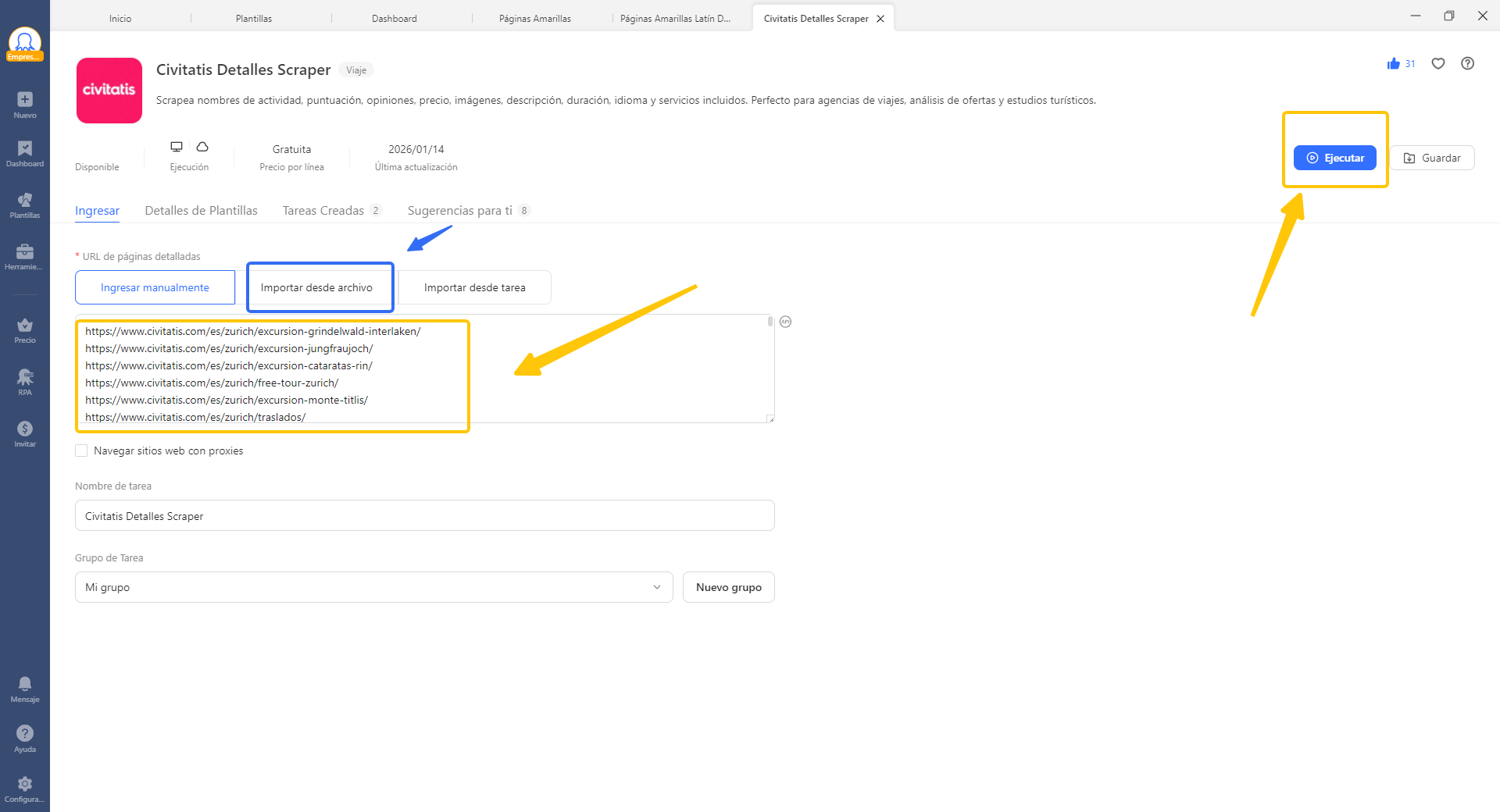The width and height of the screenshot is (1500, 812).
Task: Click the heart favorite icon
Action: (1438, 63)
